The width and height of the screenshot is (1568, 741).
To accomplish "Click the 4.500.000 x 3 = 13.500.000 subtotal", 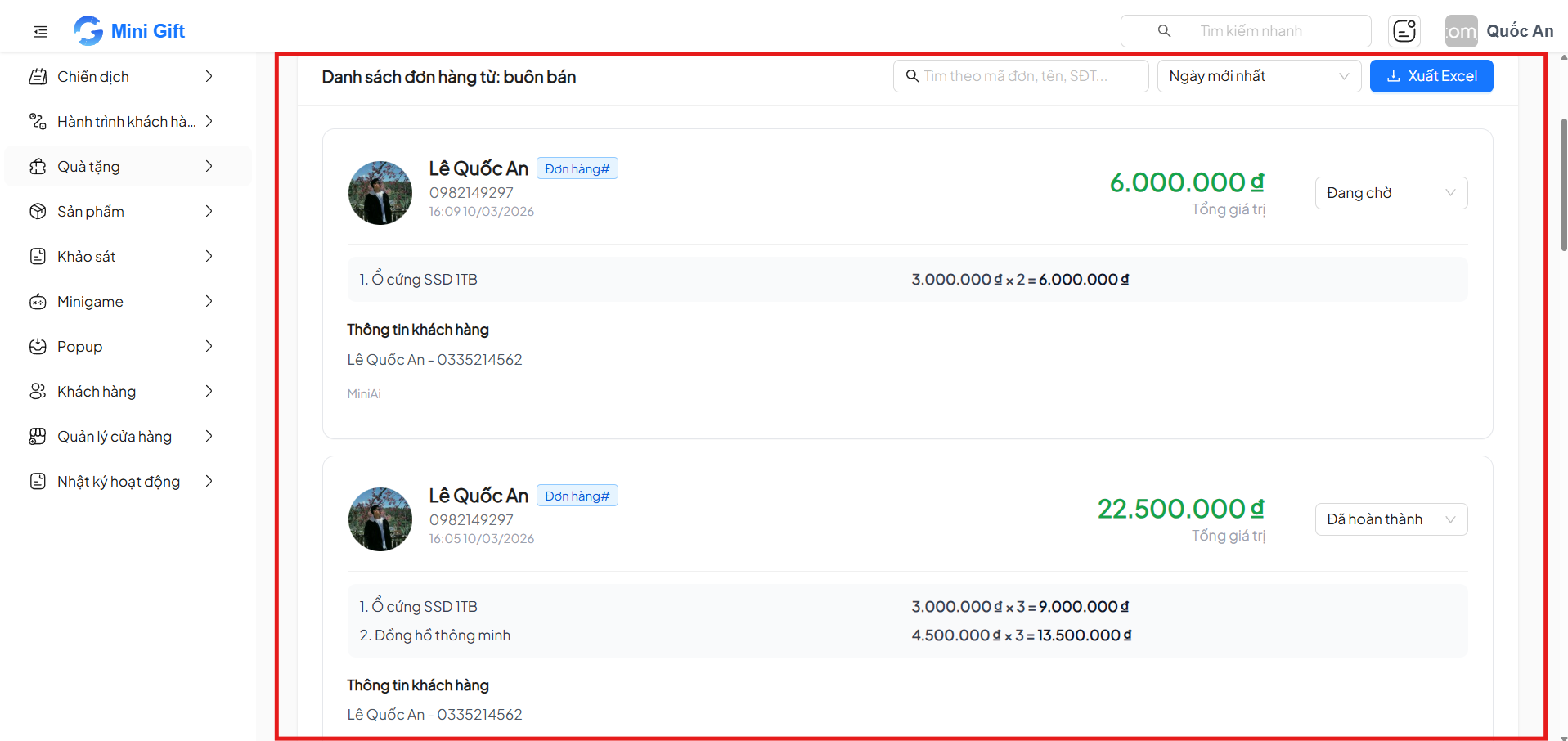I will tap(1022, 635).
